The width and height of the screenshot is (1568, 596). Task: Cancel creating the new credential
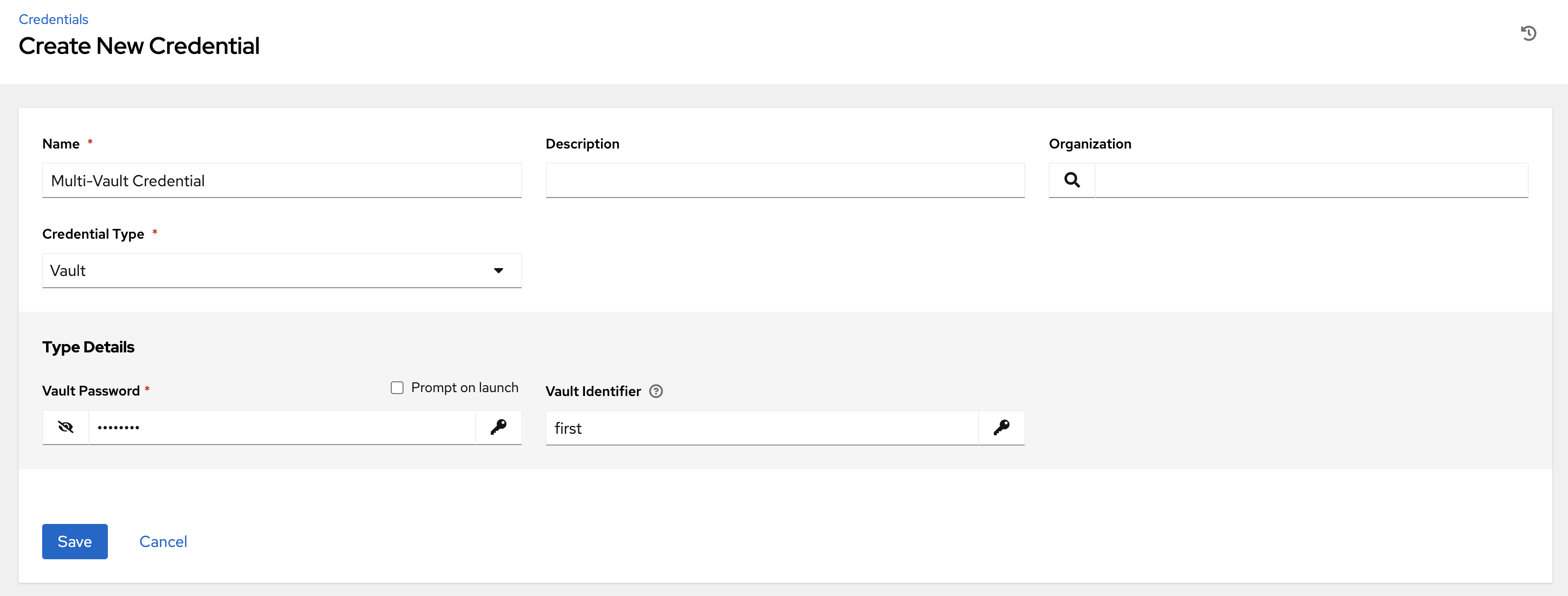[x=162, y=541]
